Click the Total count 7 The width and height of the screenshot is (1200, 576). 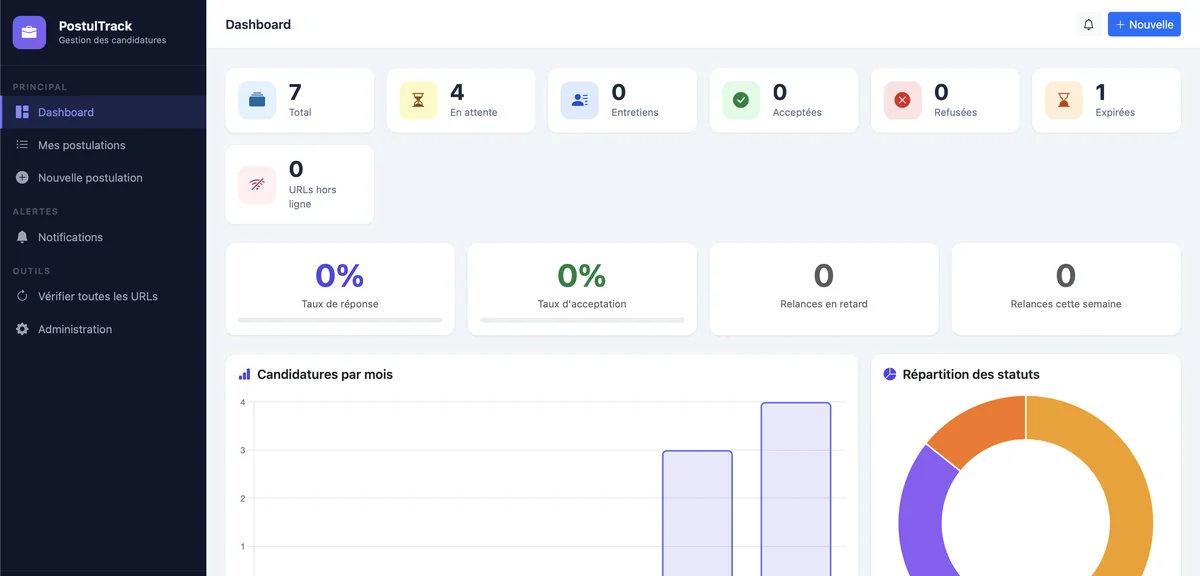pyautogui.click(x=295, y=93)
